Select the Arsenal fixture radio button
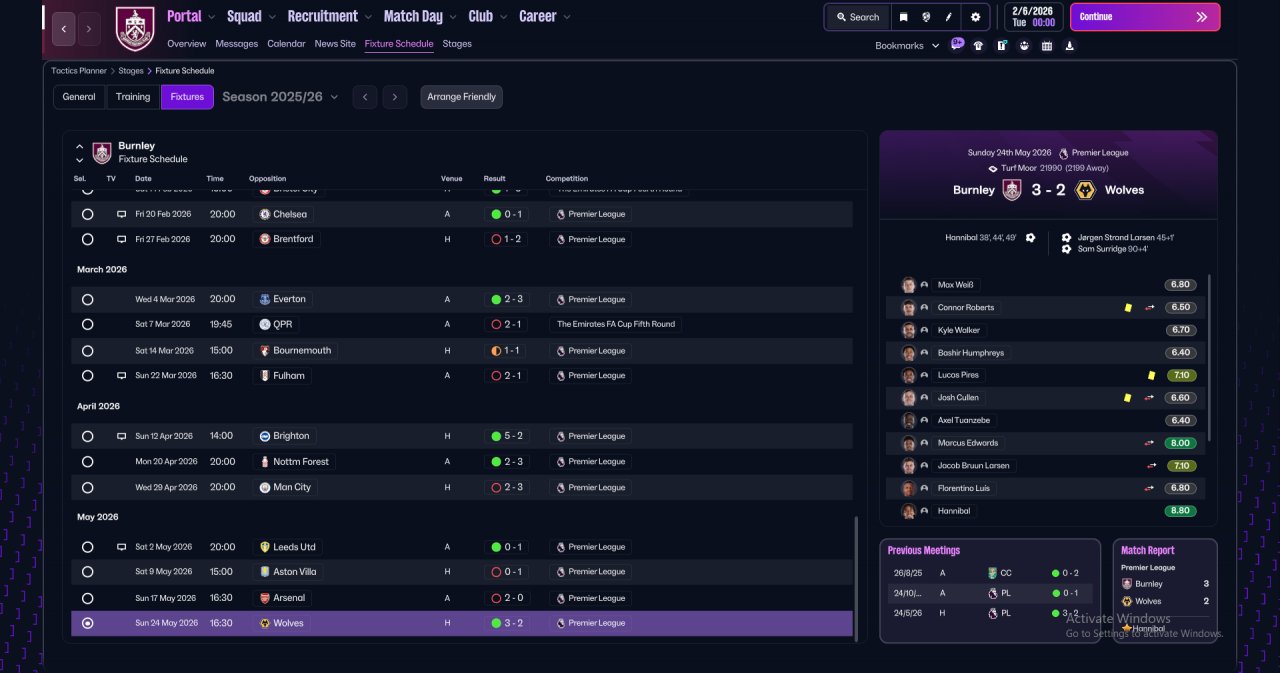 88,598
